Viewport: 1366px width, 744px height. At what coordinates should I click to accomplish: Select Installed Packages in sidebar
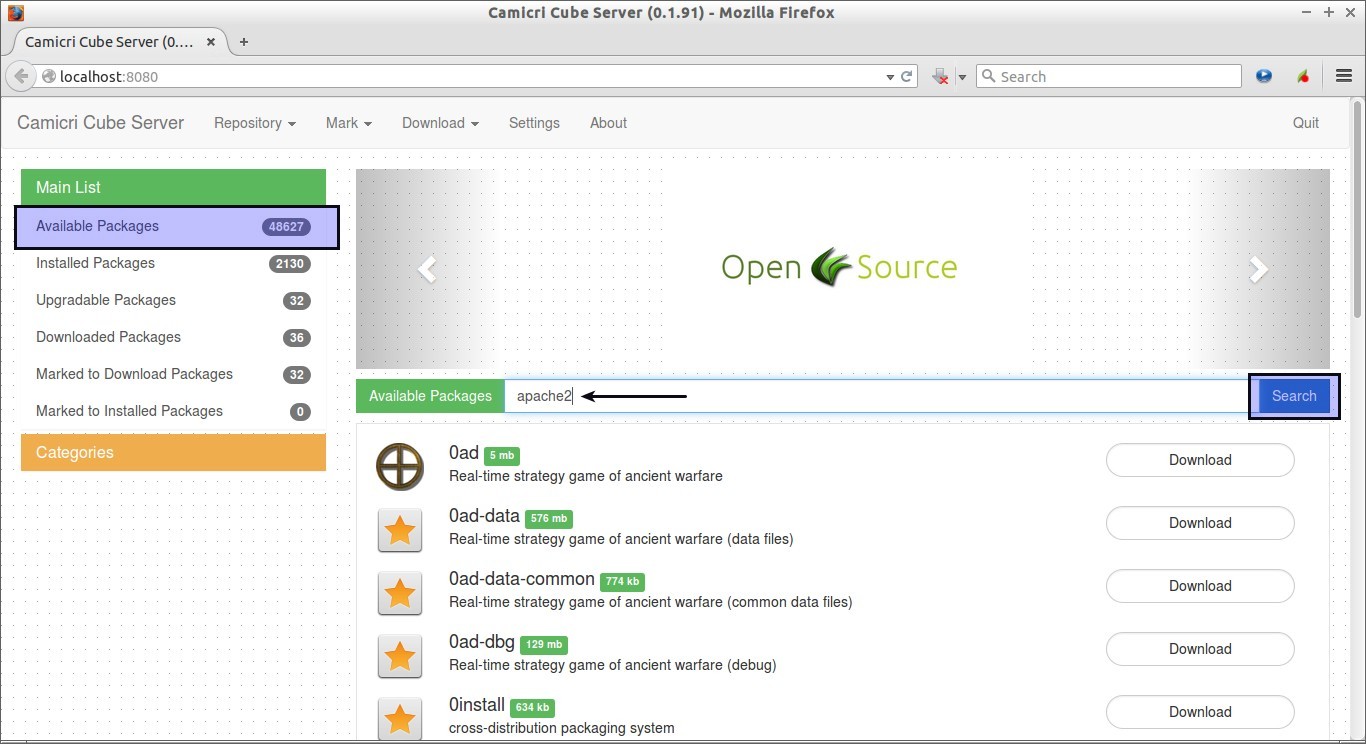tap(173, 263)
